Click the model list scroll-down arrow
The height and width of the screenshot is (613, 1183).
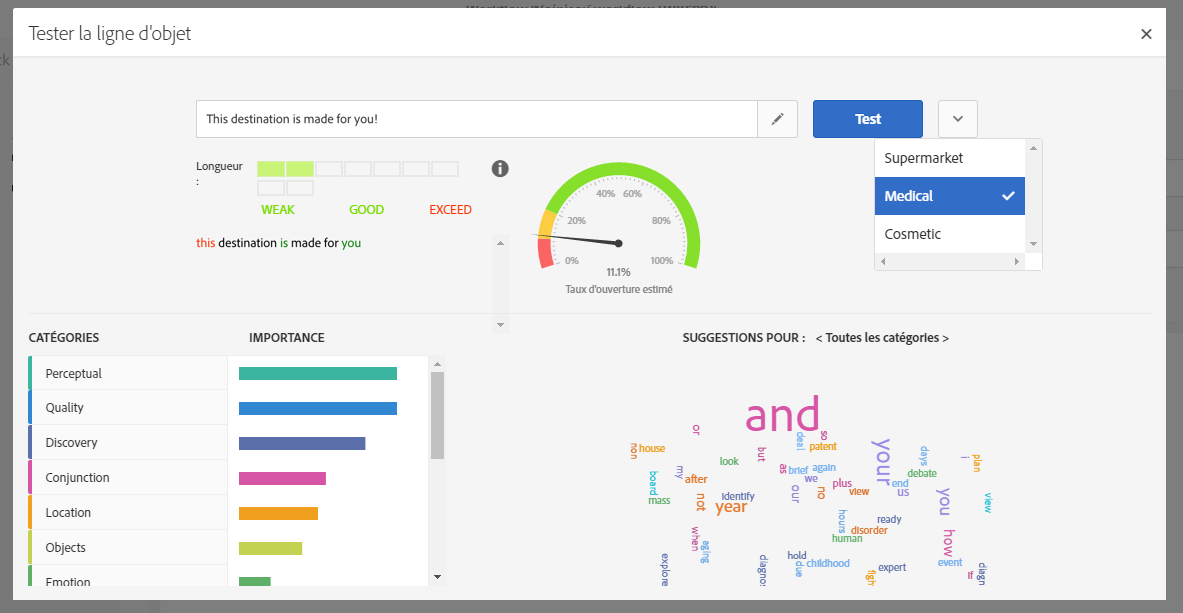coord(1034,244)
